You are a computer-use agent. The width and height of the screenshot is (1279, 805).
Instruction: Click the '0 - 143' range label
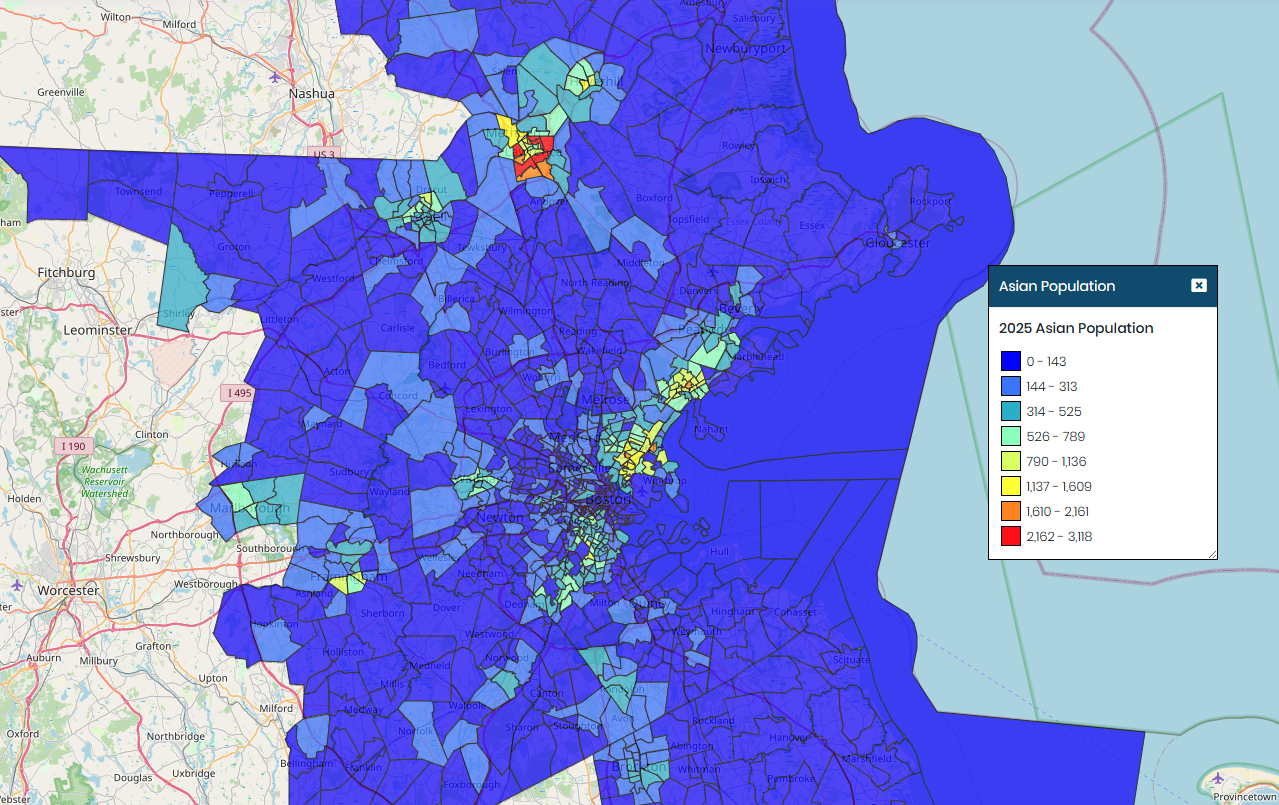[1046, 362]
